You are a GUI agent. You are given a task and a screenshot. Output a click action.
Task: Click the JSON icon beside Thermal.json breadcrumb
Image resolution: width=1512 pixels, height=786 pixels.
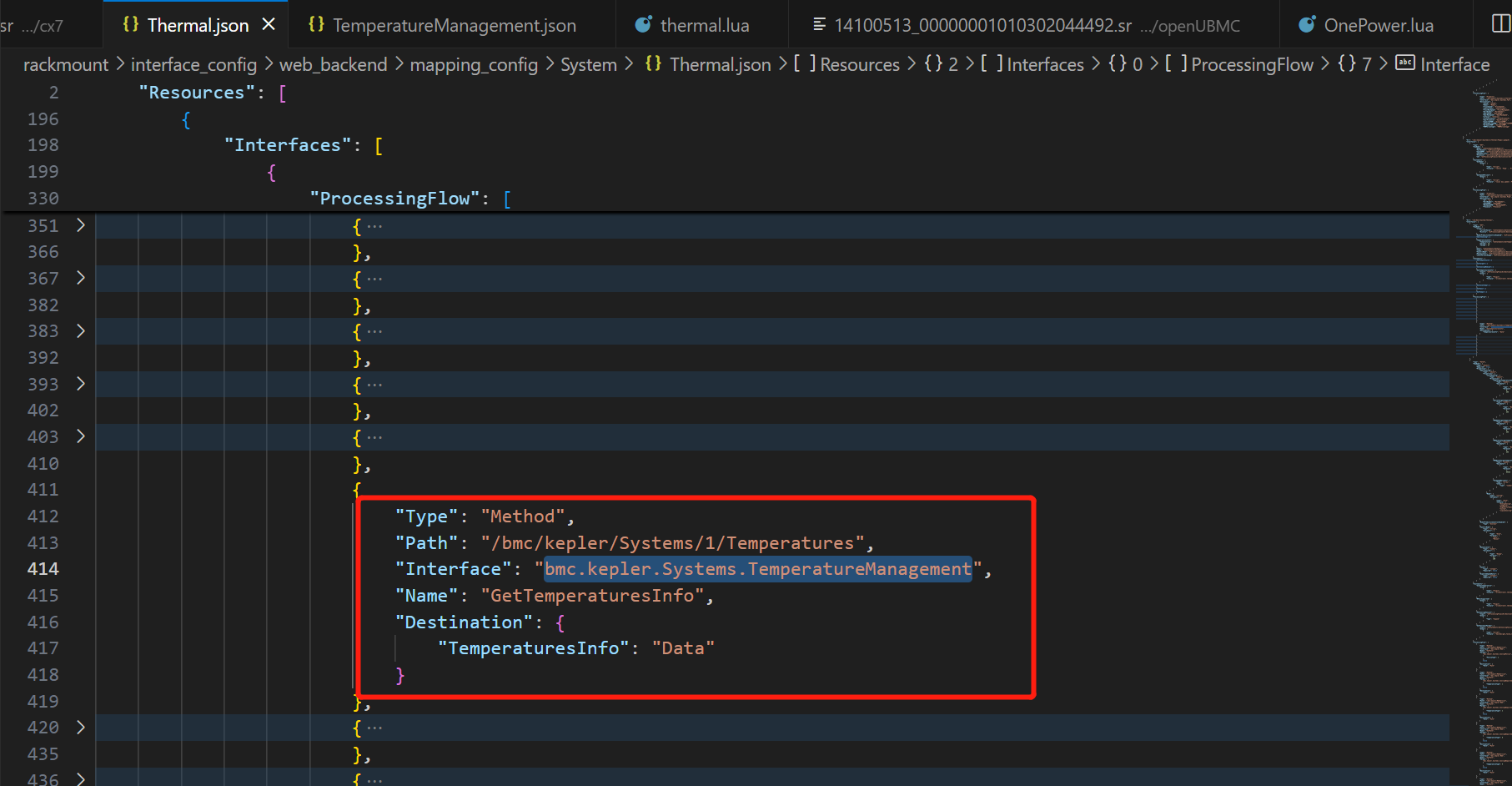(653, 64)
